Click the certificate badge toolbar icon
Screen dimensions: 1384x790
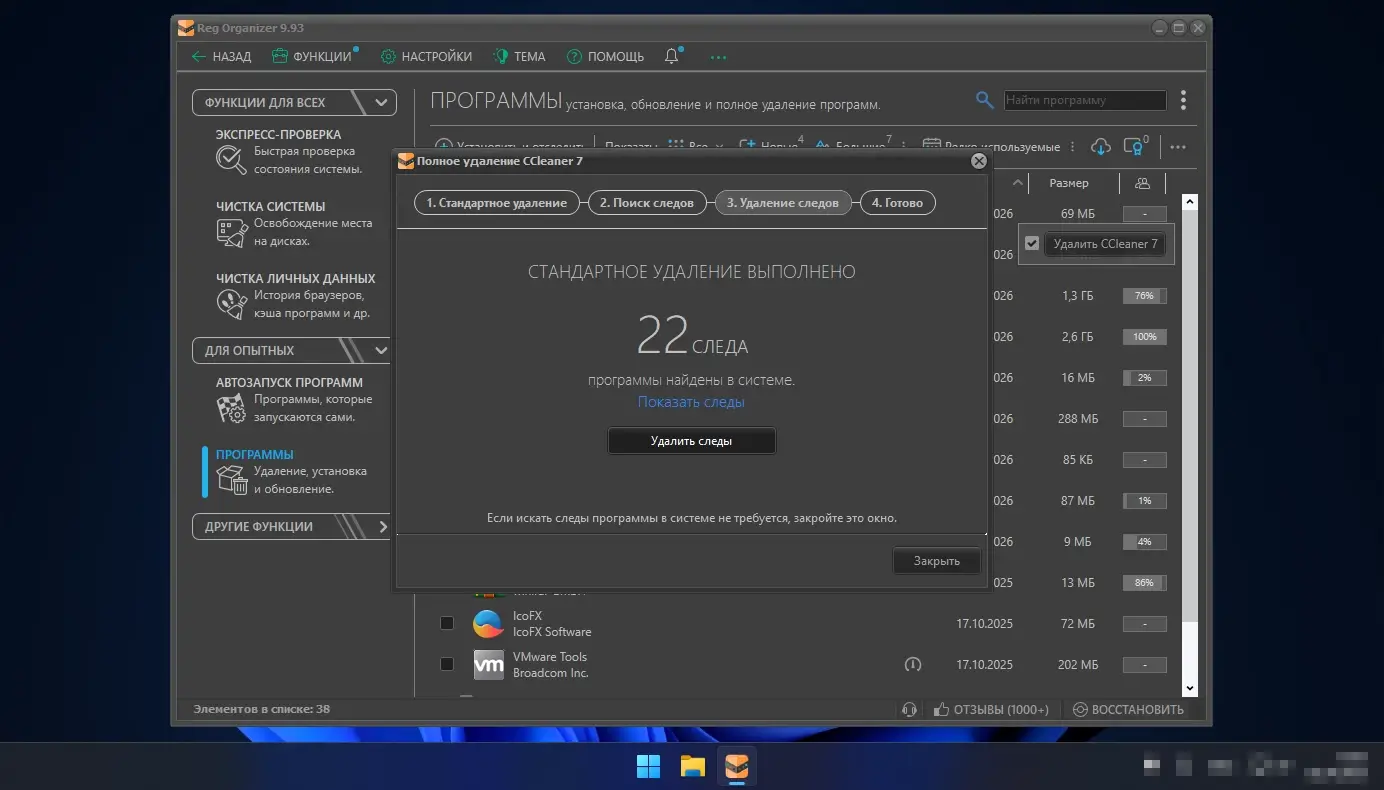click(1135, 147)
